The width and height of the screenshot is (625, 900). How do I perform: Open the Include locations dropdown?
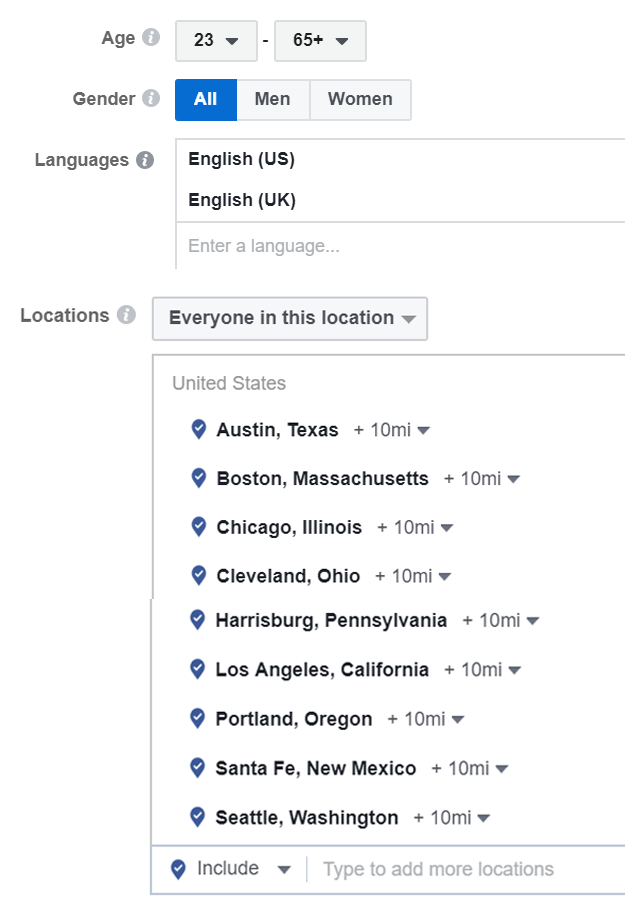(231, 869)
